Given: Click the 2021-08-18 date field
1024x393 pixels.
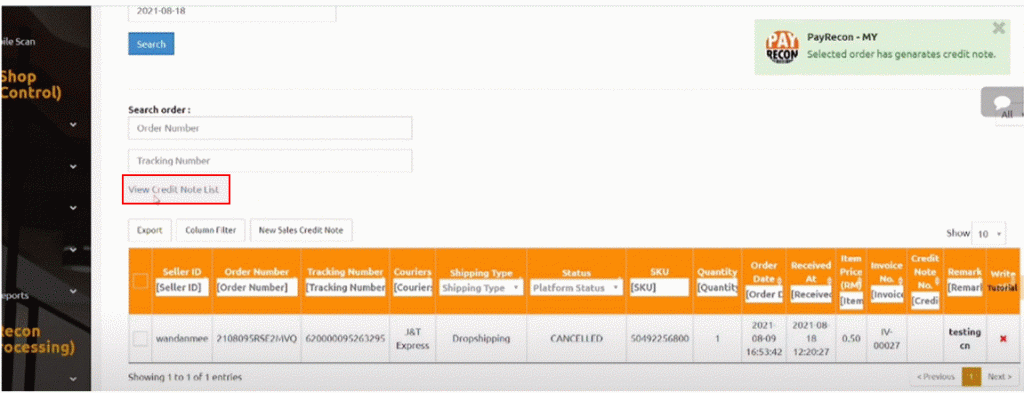Looking at the screenshot, I should [x=232, y=12].
